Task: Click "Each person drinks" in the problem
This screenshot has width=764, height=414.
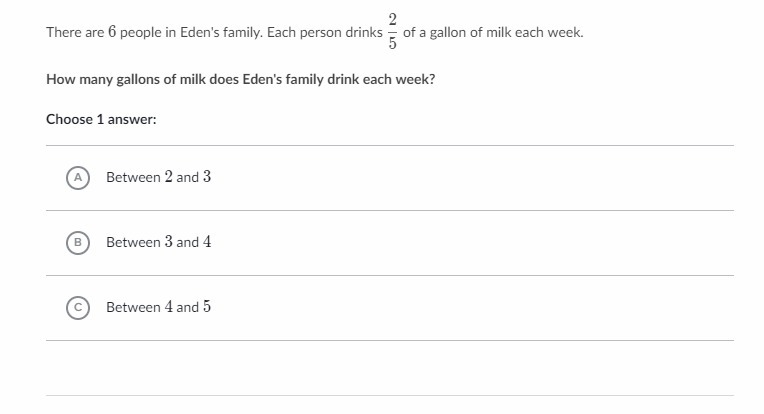Action: (325, 33)
